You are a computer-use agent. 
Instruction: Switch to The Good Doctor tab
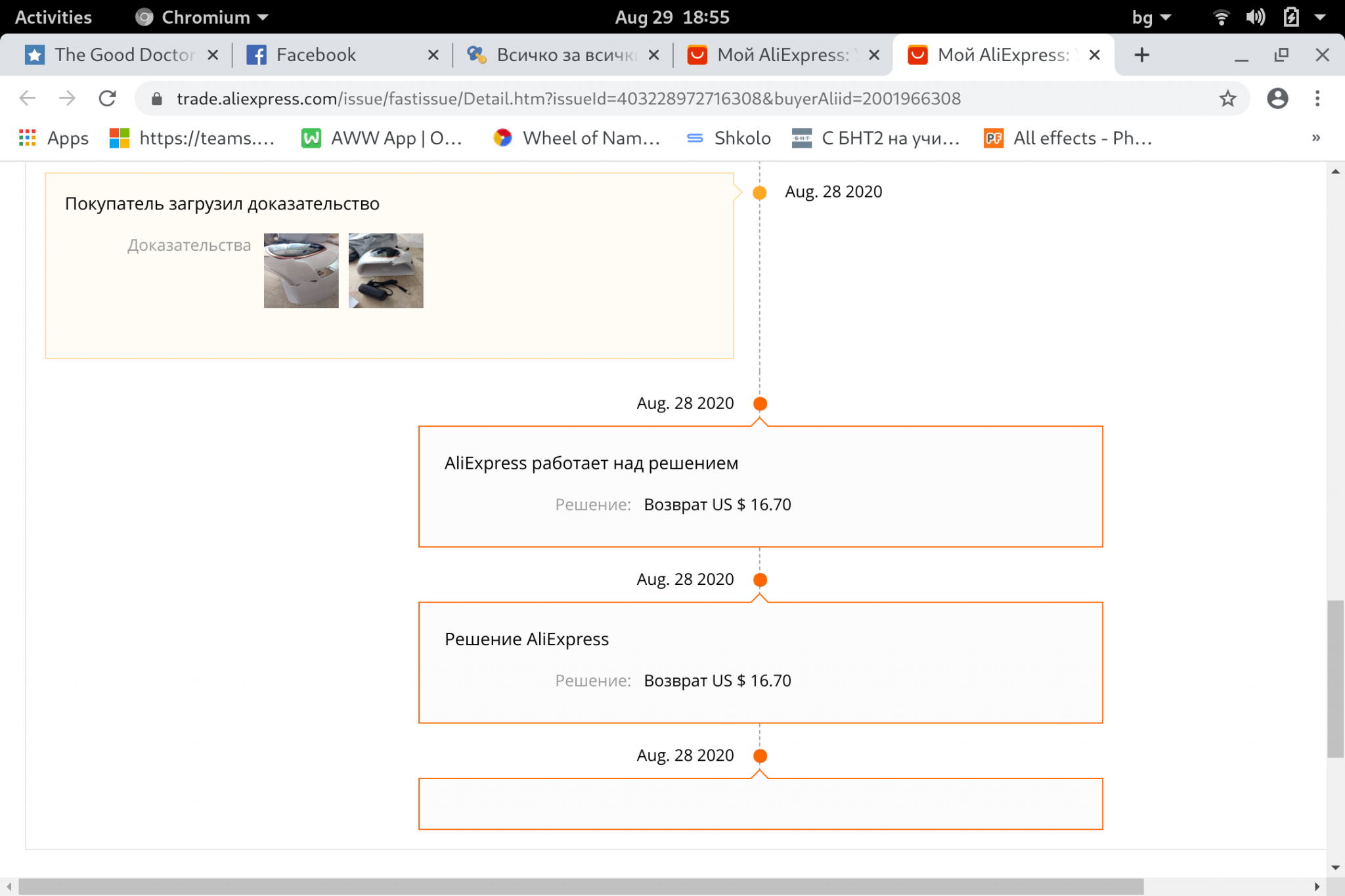[123, 55]
